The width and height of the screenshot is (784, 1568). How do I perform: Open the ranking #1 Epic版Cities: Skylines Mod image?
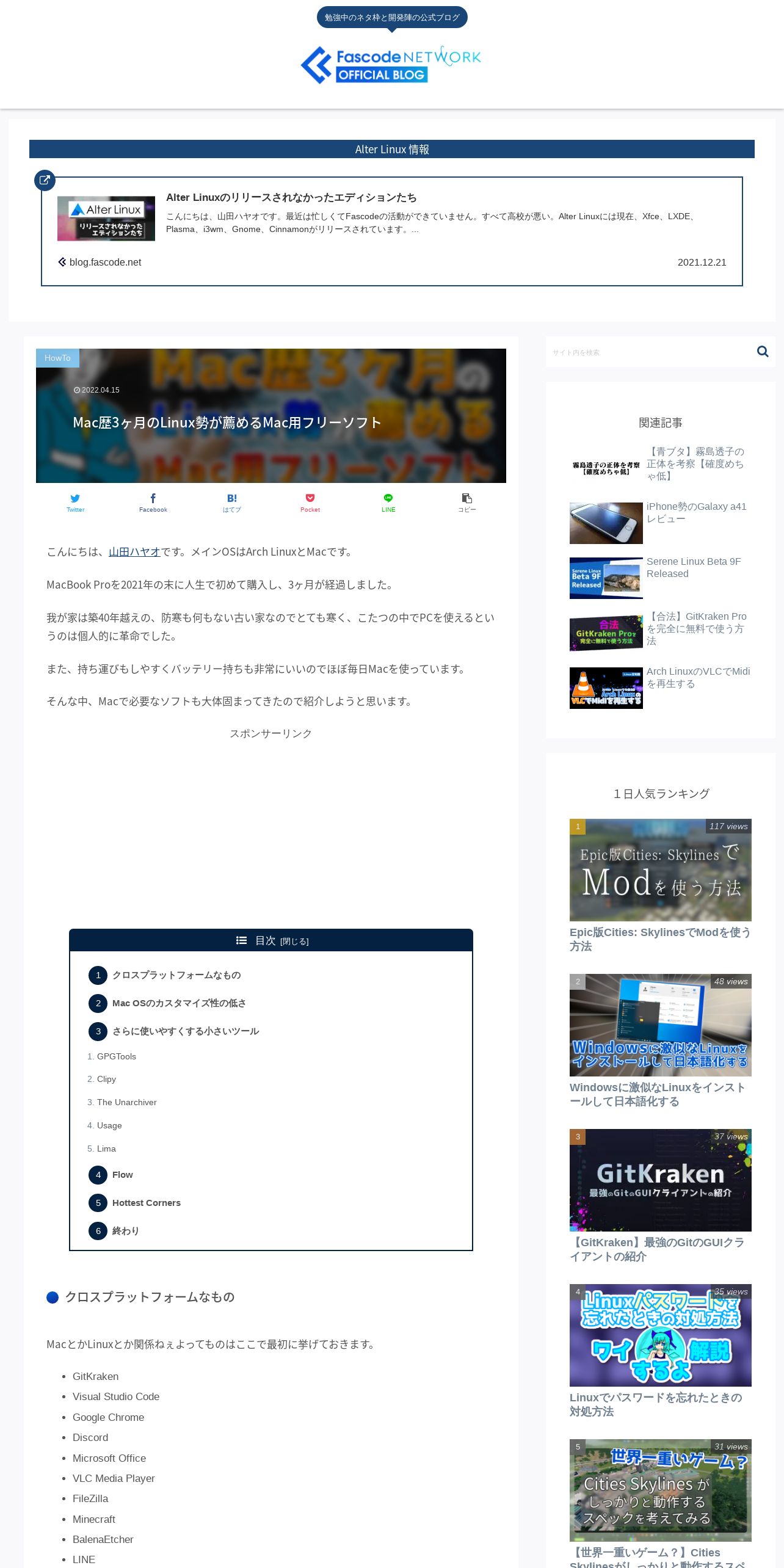[661, 870]
